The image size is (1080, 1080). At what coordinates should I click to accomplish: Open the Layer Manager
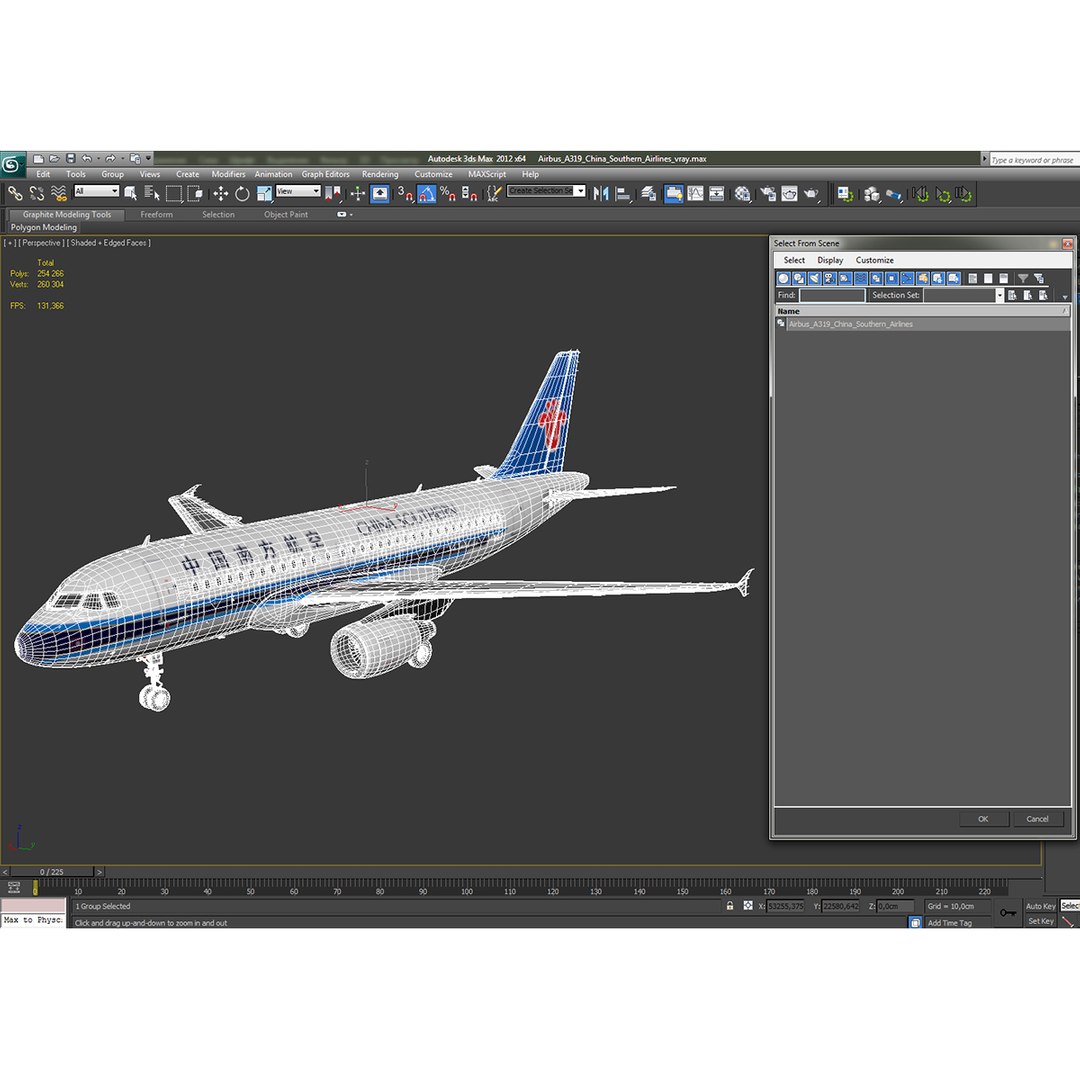tap(648, 194)
